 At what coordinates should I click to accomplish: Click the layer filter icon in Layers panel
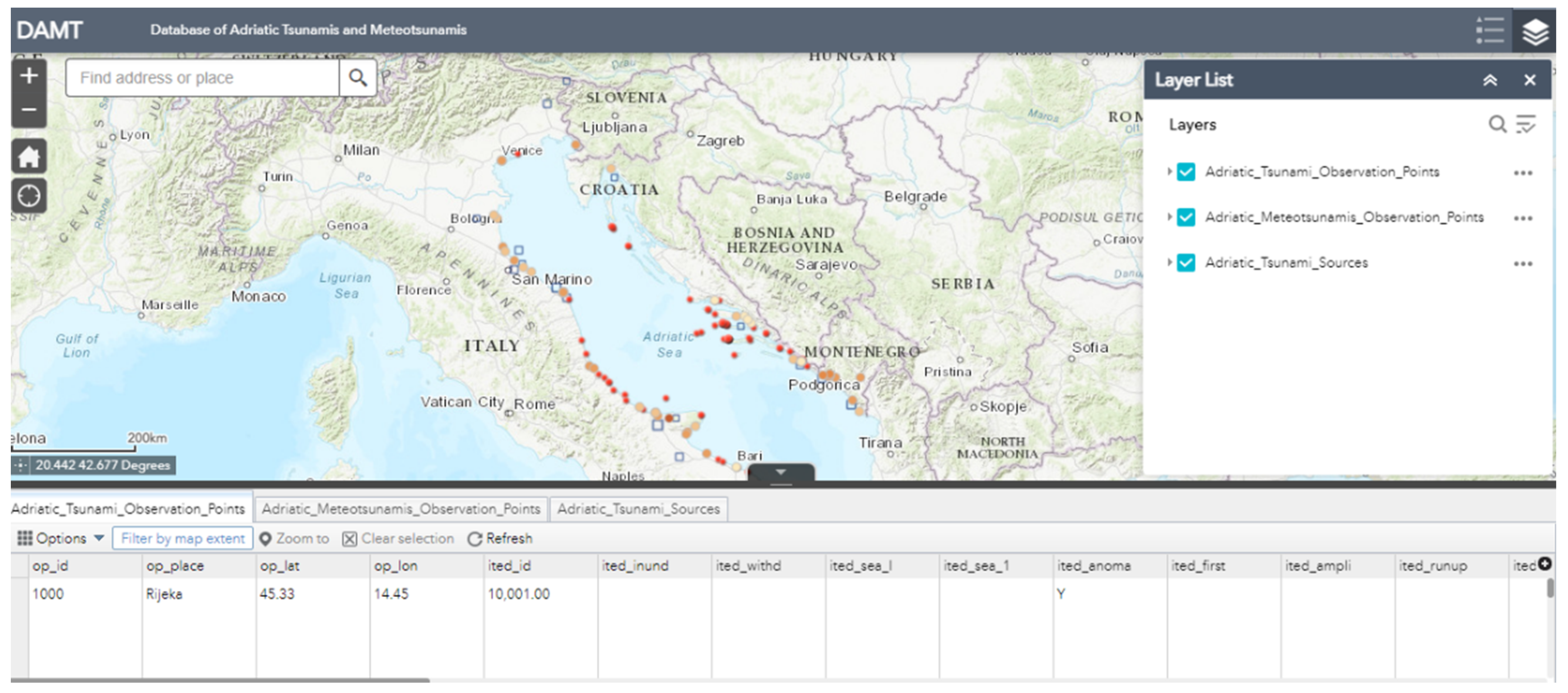1526,125
